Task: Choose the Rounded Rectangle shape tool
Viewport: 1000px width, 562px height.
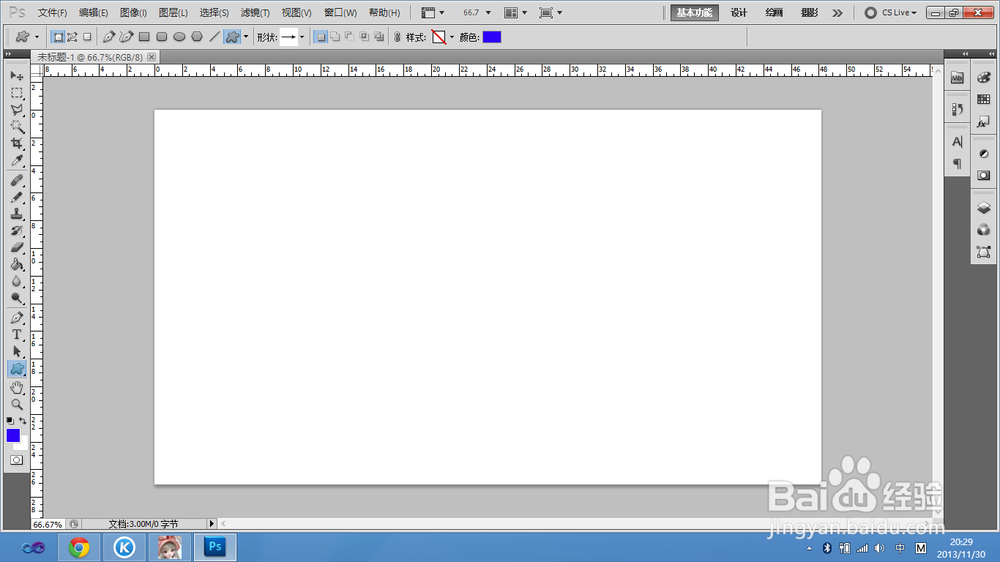Action: pyautogui.click(x=162, y=37)
